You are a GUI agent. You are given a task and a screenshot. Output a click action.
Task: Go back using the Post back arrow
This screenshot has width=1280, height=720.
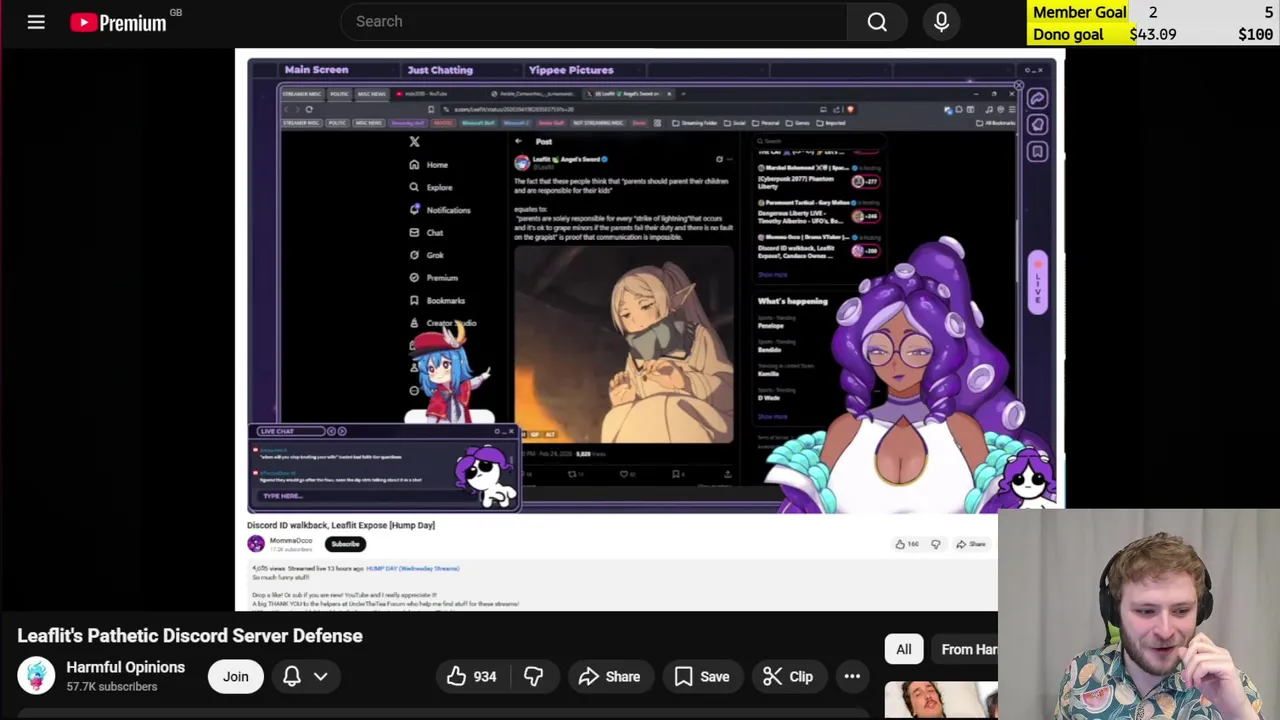tap(518, 141)
